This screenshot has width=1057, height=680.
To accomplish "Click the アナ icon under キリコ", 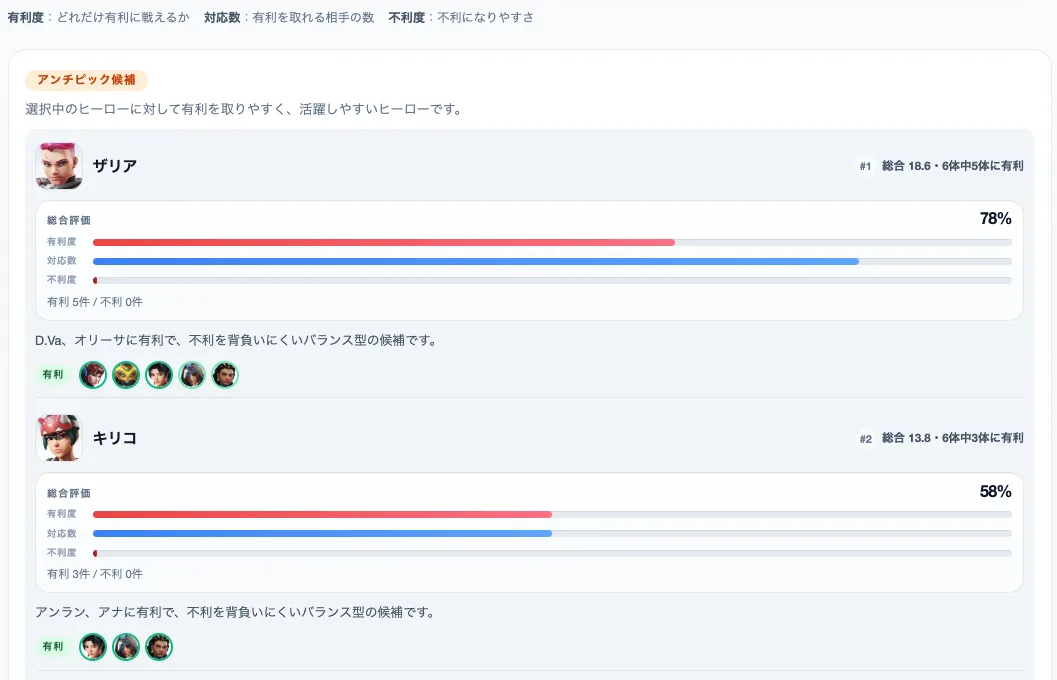I will (x=125, y=647).
